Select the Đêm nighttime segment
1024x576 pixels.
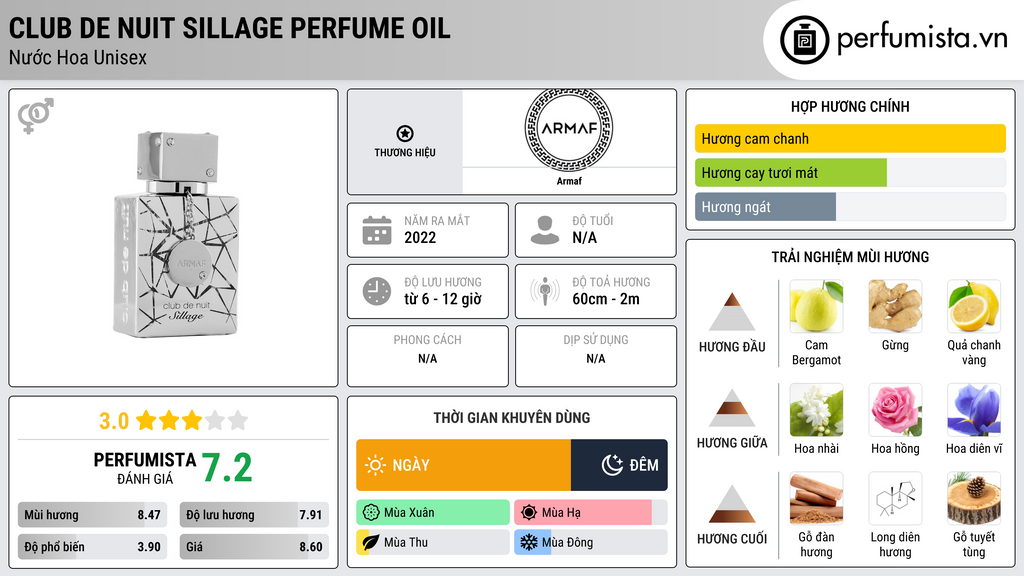pyautogui.click(x=619, y=465)
